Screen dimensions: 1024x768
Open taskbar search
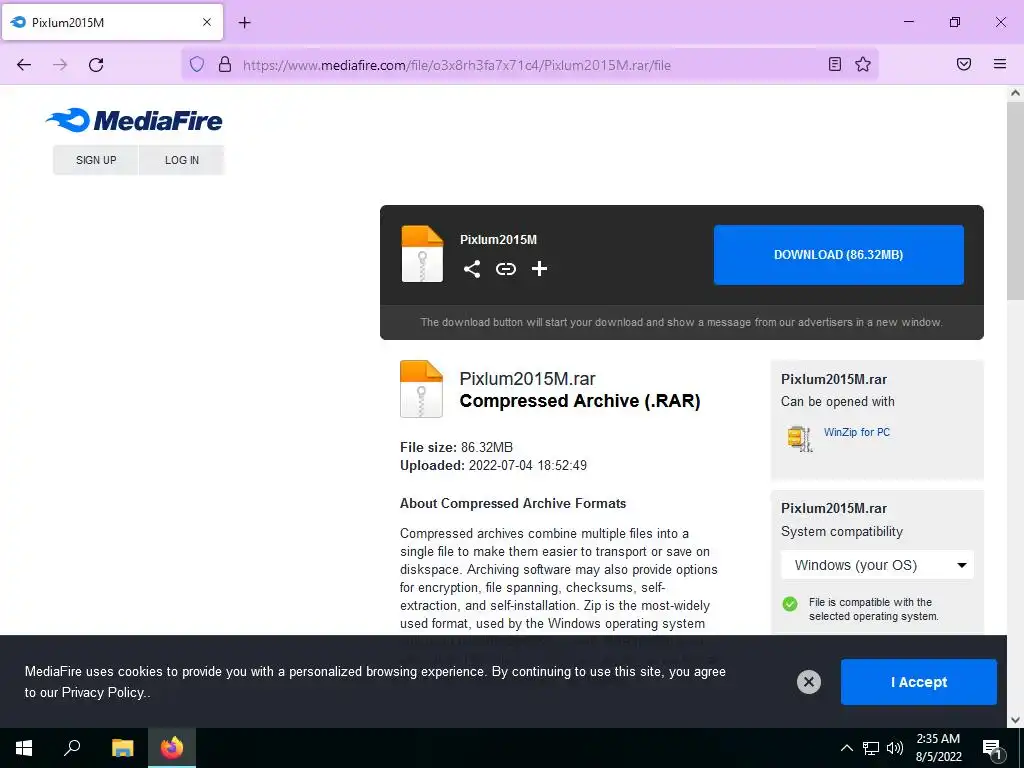point(72,748)
